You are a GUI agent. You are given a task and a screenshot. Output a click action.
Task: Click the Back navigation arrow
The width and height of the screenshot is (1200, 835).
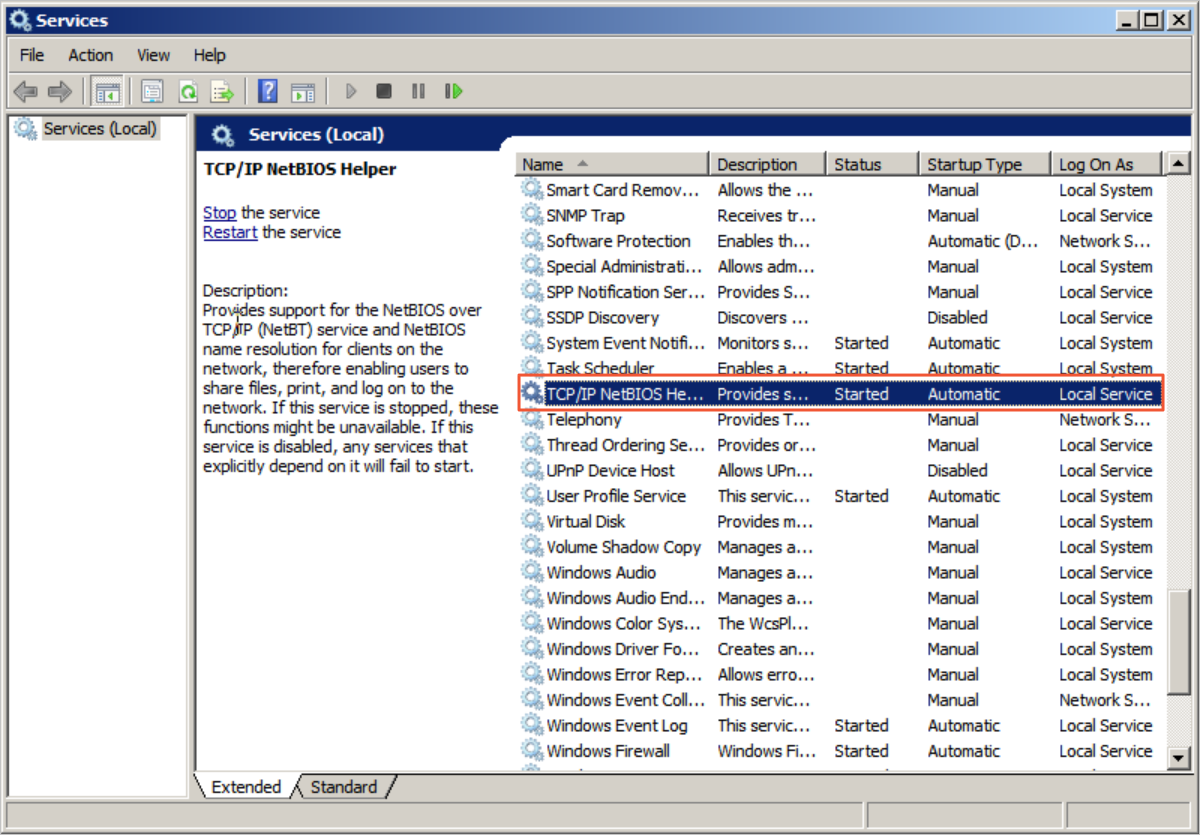[26, 91]
